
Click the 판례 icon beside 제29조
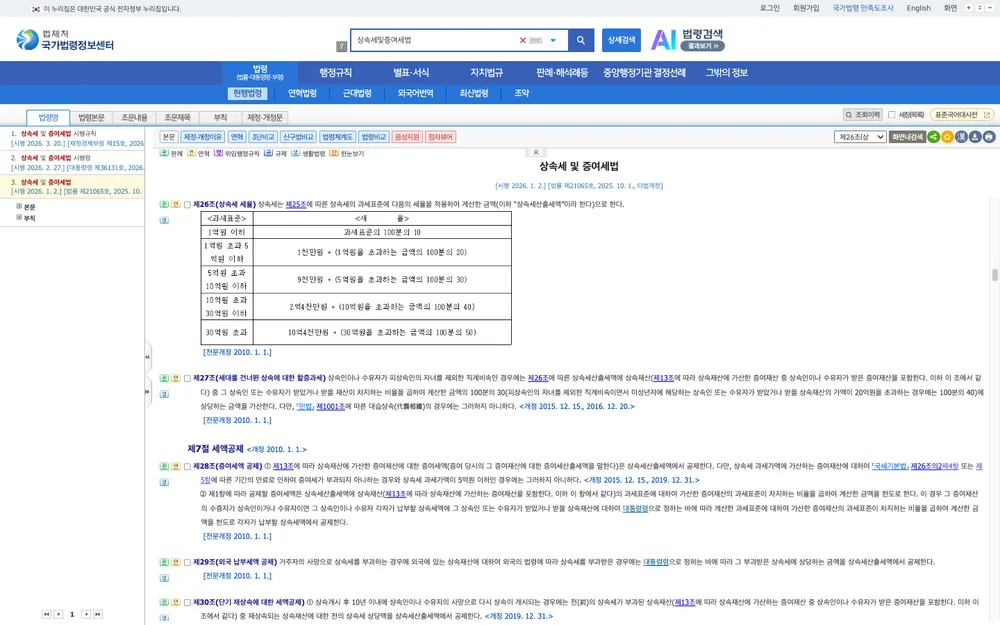point(164,562)
